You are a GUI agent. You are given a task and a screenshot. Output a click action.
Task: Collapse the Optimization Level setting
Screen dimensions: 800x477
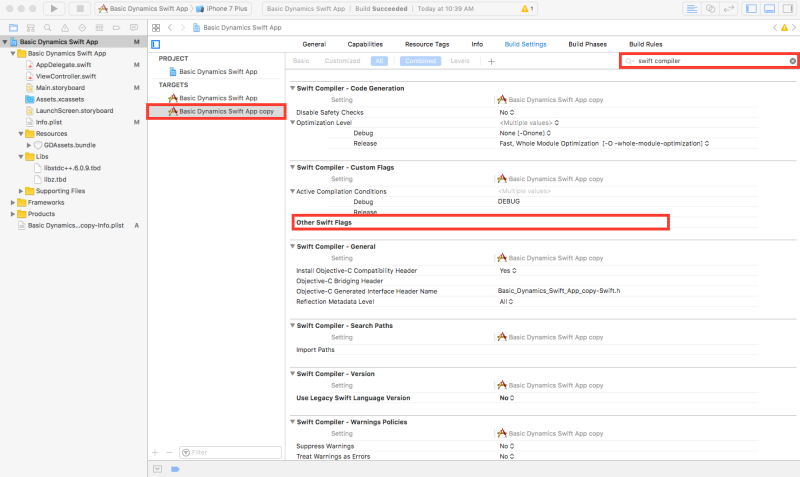[x=292, y=122]
